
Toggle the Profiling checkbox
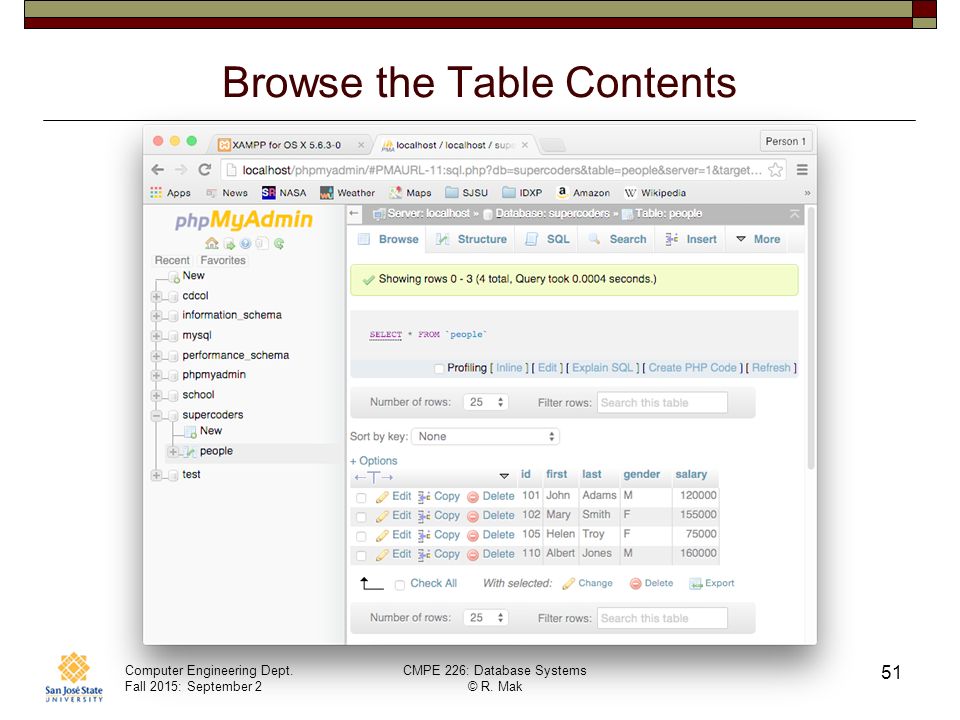[x=438, y=368]
